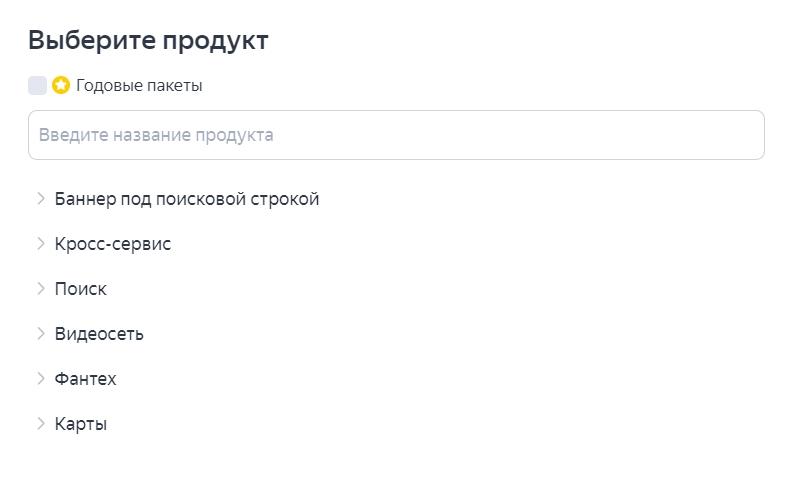Click the word строкой in first category
Image resolution: width=786 pixels, height=480 pixels.
(x=286, y=199)
